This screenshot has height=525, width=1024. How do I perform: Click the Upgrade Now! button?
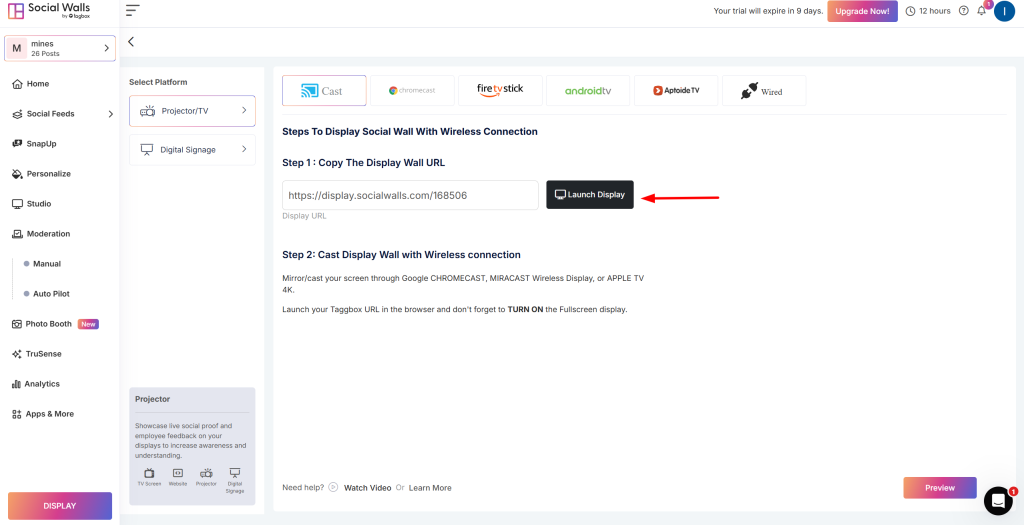(863, 11)
